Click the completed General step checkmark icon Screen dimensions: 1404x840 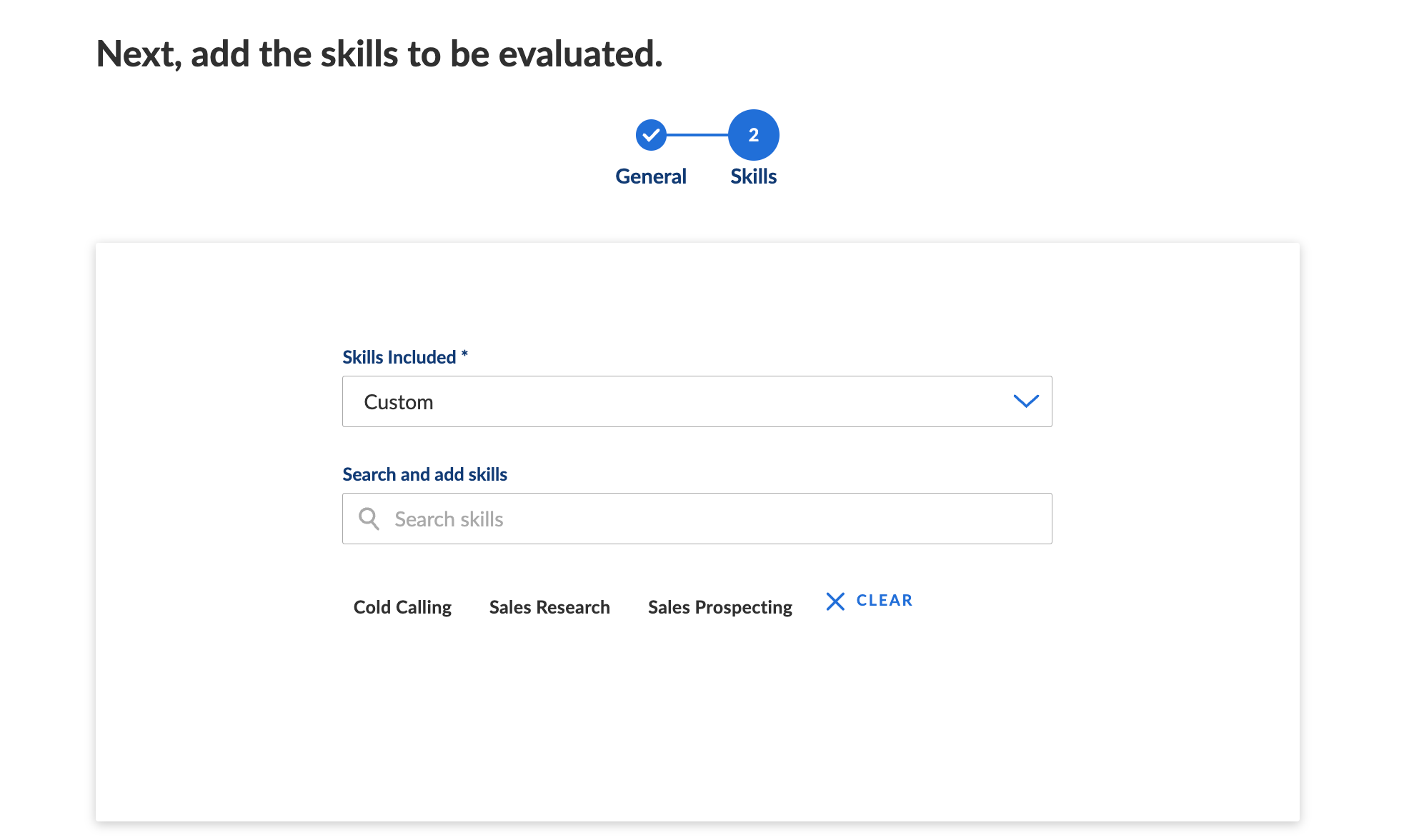(651, 135)
